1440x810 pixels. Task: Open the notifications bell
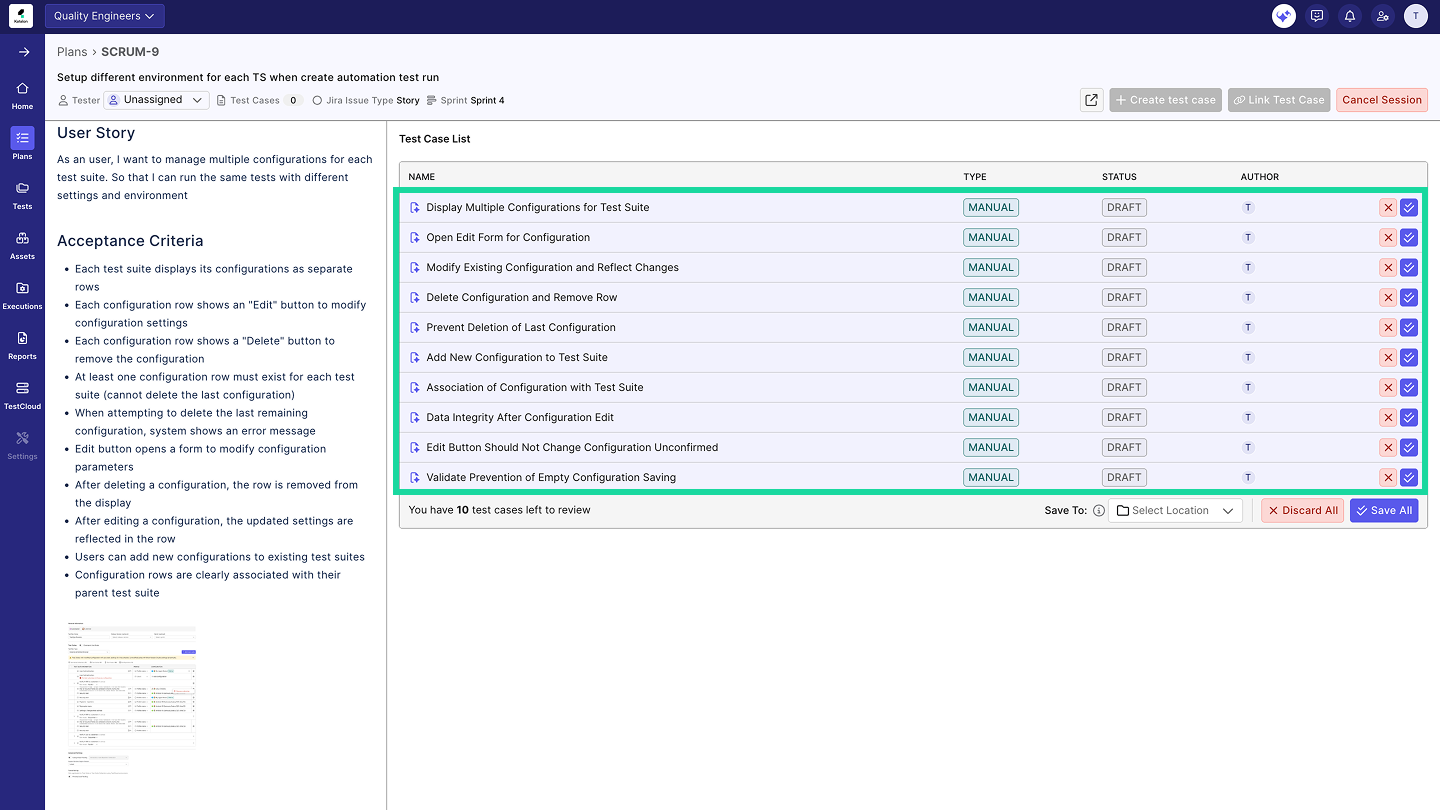(x=1350, y=16)
